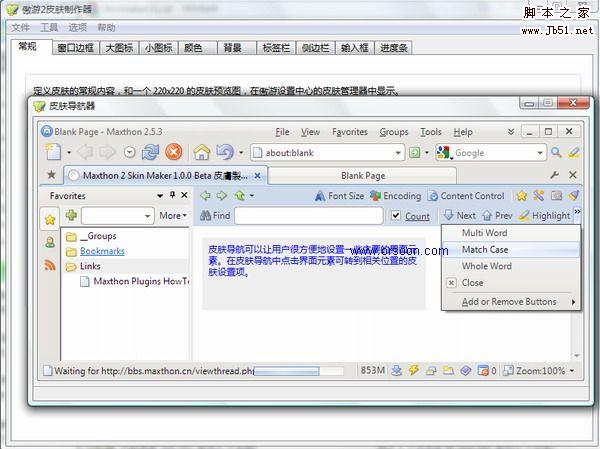Click Content Control toolbar item

pyautogui.click(x=466, y=196)
